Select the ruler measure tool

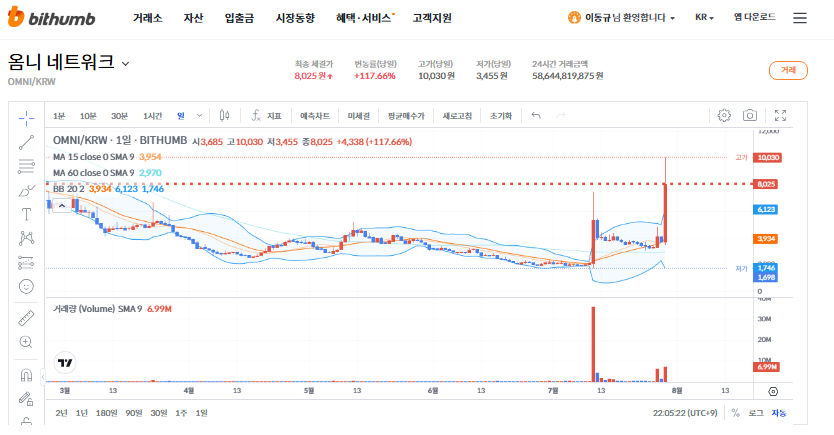pyautogui.click(x=26, y=318)
